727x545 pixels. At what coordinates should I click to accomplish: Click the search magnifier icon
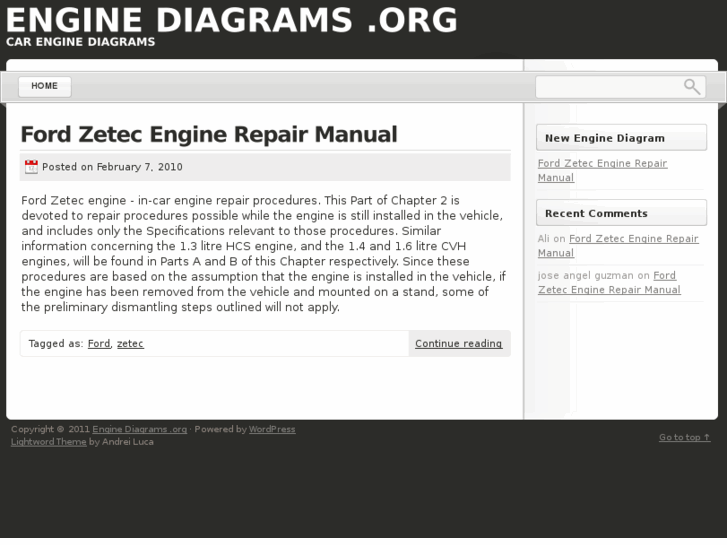[692, 87]
